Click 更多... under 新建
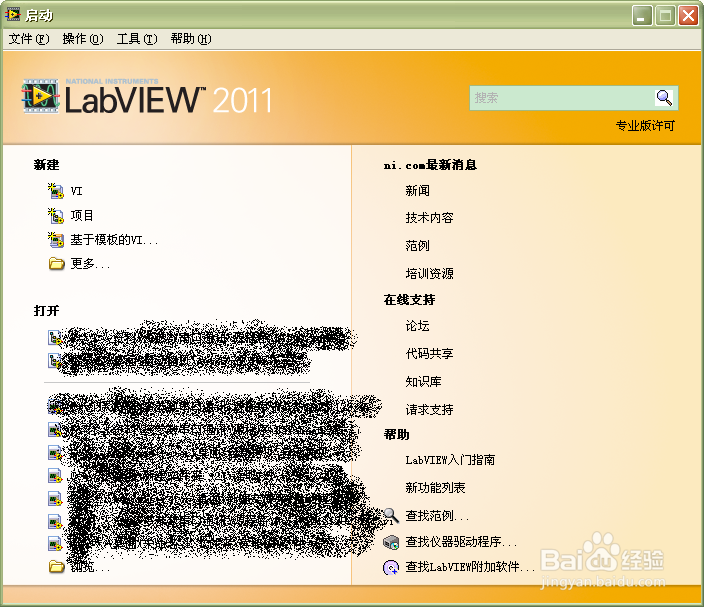 click(90, 264)
